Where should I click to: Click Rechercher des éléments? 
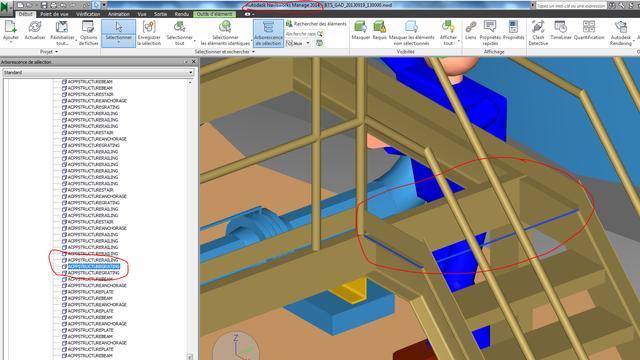click(316, 24)
